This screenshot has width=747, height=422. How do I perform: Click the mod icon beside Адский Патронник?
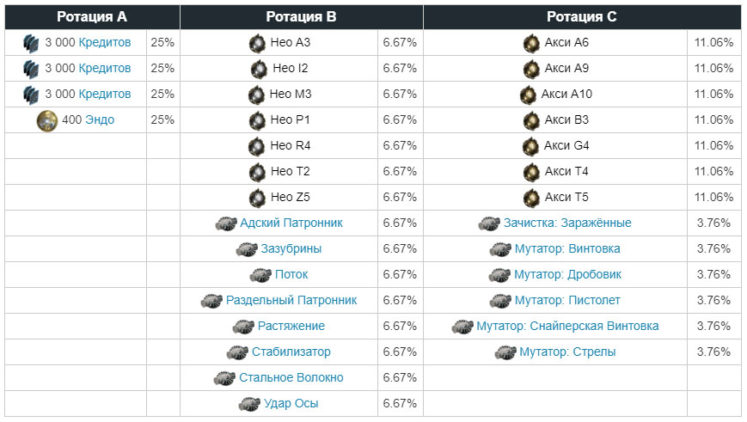tap(226, 223)
